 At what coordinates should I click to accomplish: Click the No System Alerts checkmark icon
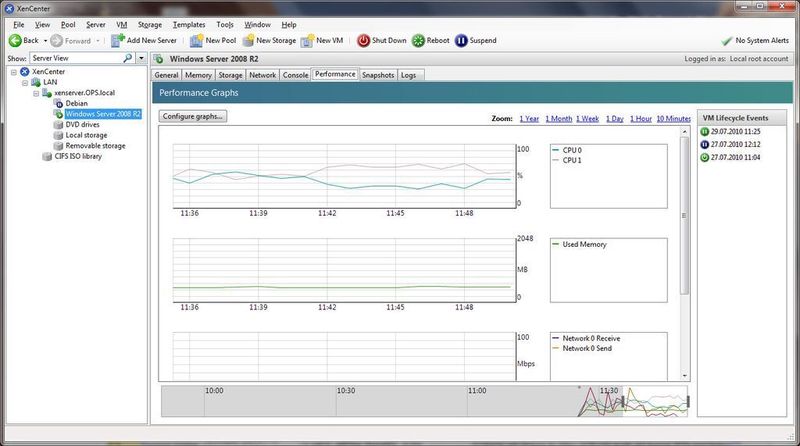[x=727, y=41]
